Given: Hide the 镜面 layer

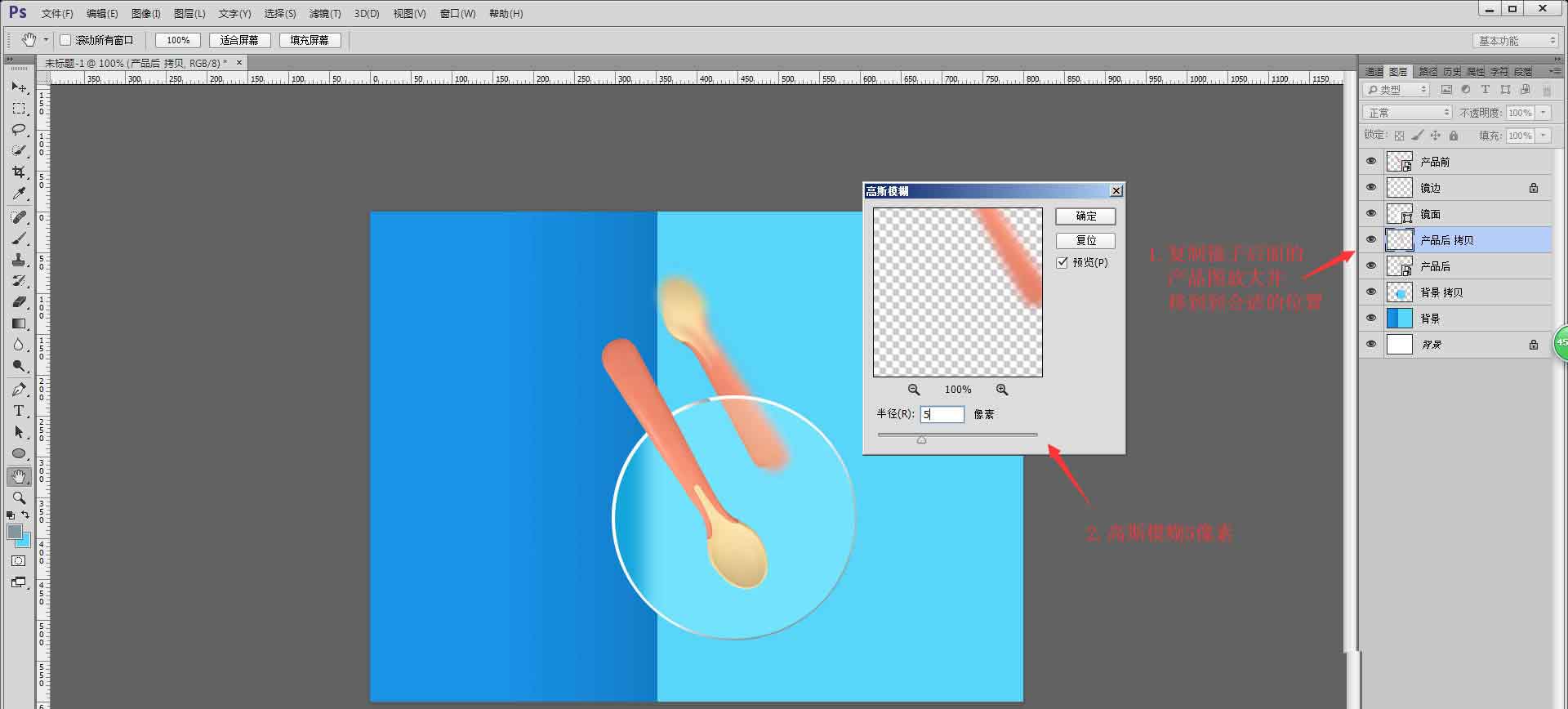Looking at the screenshot, I should tap(1371, 213).
